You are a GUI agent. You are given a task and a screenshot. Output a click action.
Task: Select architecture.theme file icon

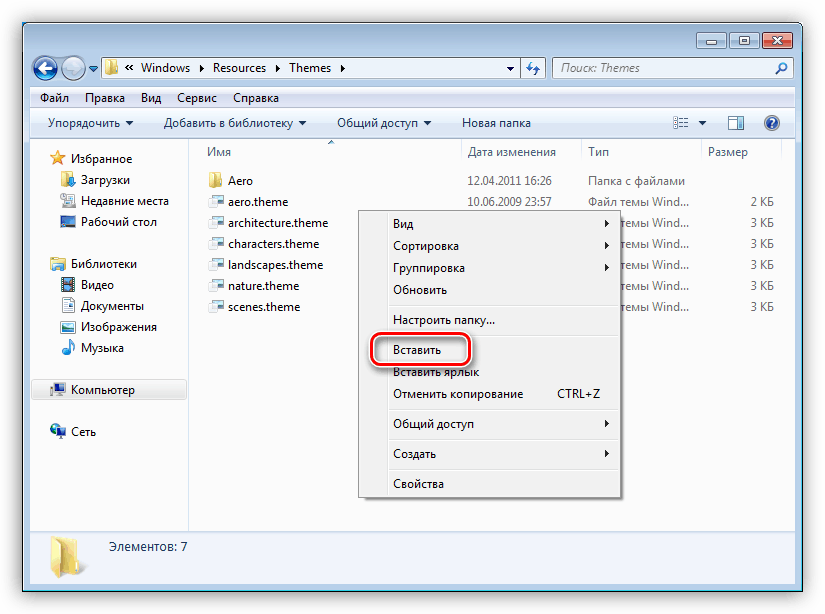[x=216, y=223]
